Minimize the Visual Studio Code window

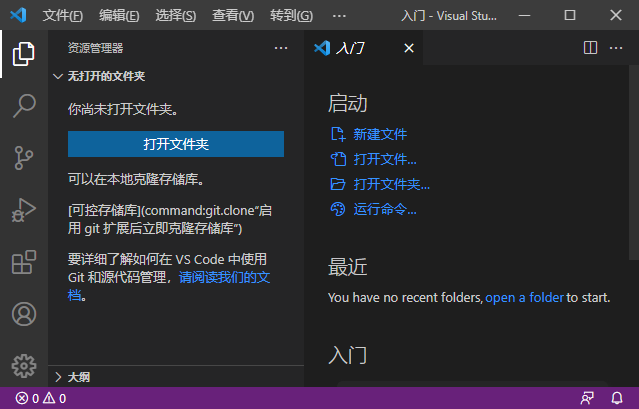coord(524,15)
